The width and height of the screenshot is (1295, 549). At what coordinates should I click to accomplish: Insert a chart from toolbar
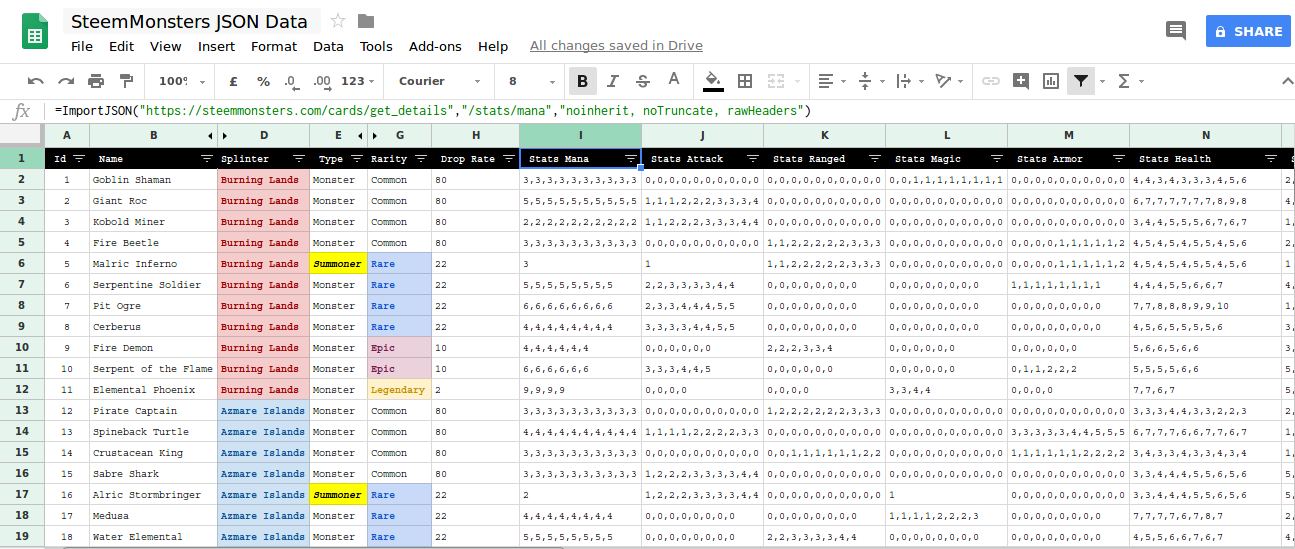[x=1051, y=81]
